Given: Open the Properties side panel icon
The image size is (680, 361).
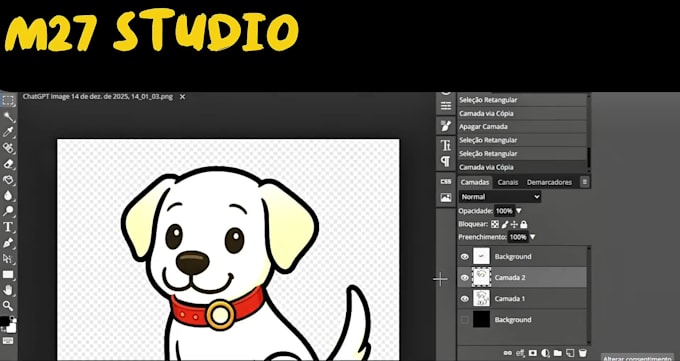Looking at the screenshot, I should tap(445, 106).
